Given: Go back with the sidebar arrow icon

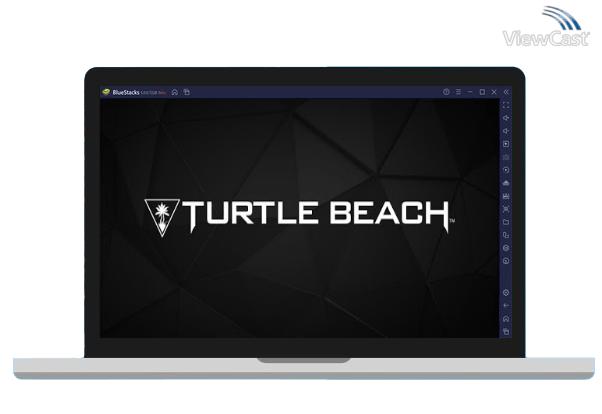Looking at the screenshot, I should (506, 306).
